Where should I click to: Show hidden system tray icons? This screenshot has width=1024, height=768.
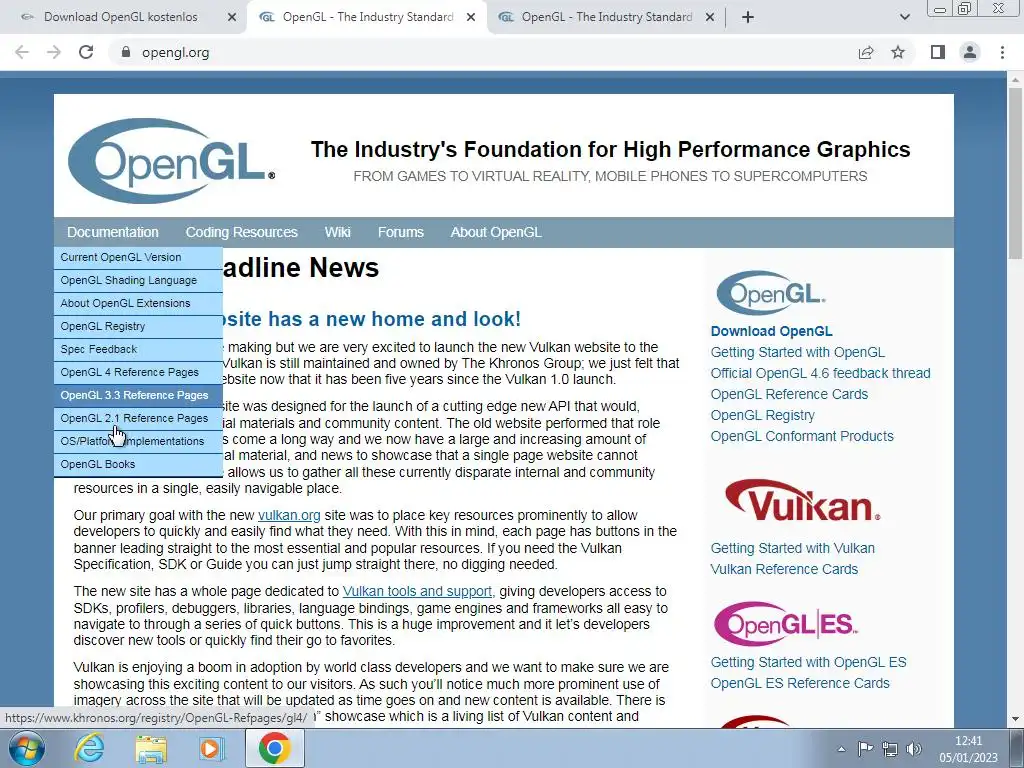[x=841, y=749]
